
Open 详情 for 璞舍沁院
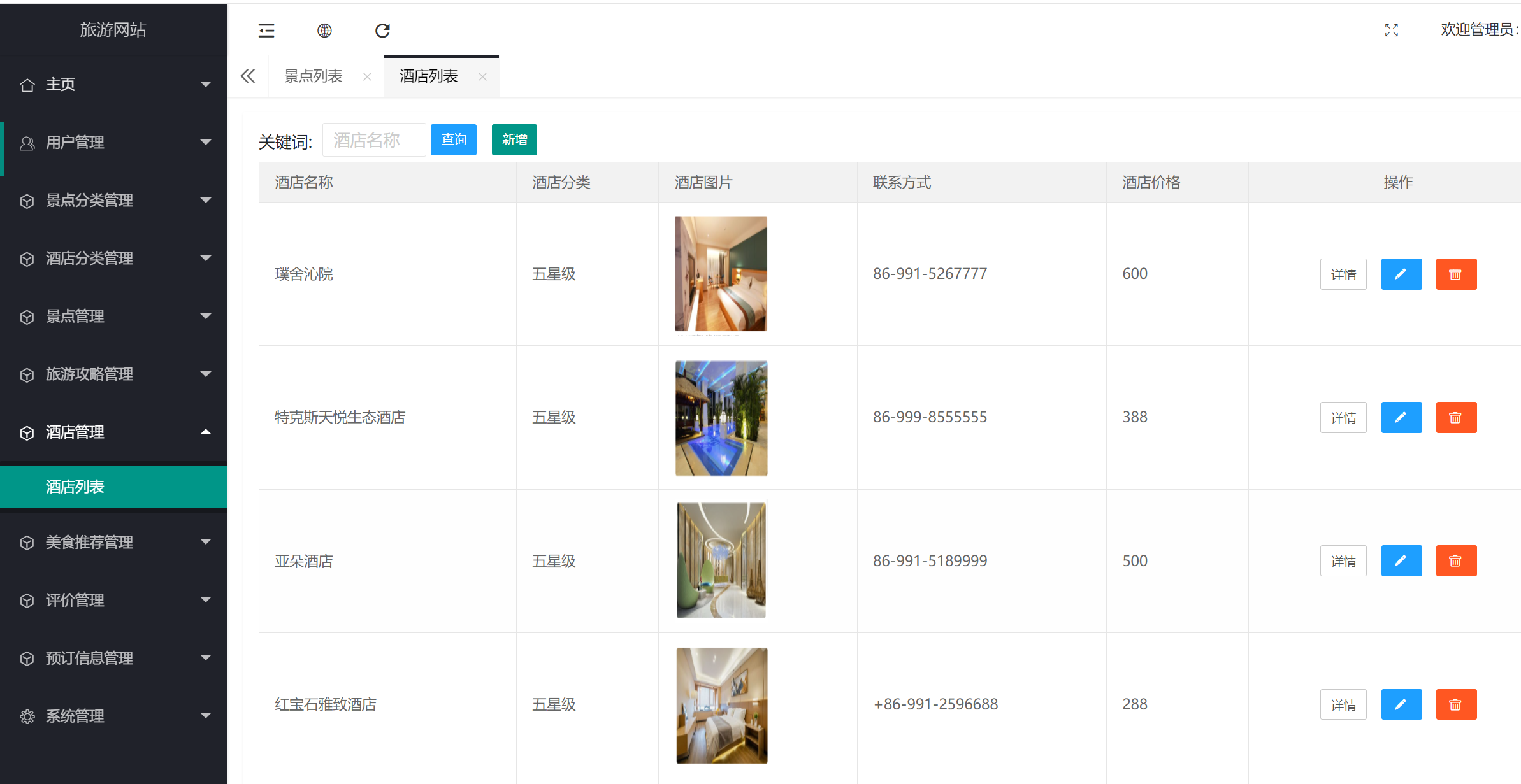click(1343, 274)
